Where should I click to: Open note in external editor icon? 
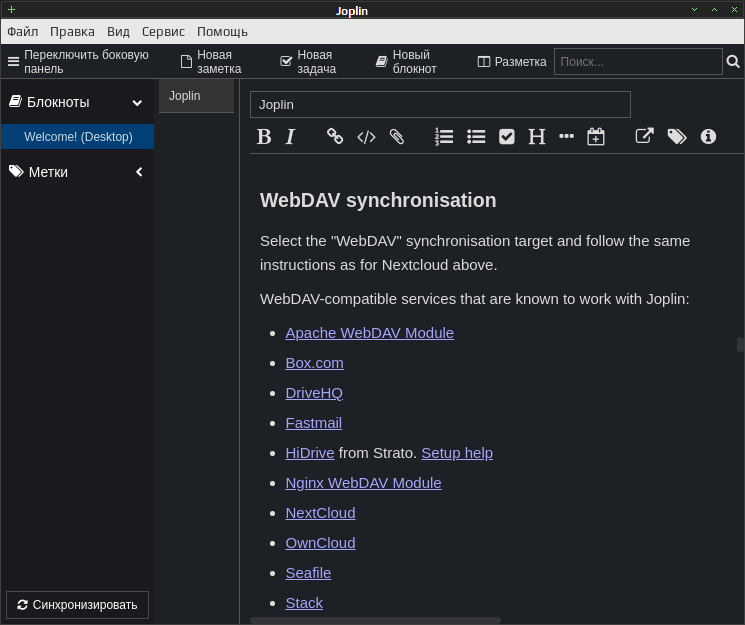tap(644, 136)
